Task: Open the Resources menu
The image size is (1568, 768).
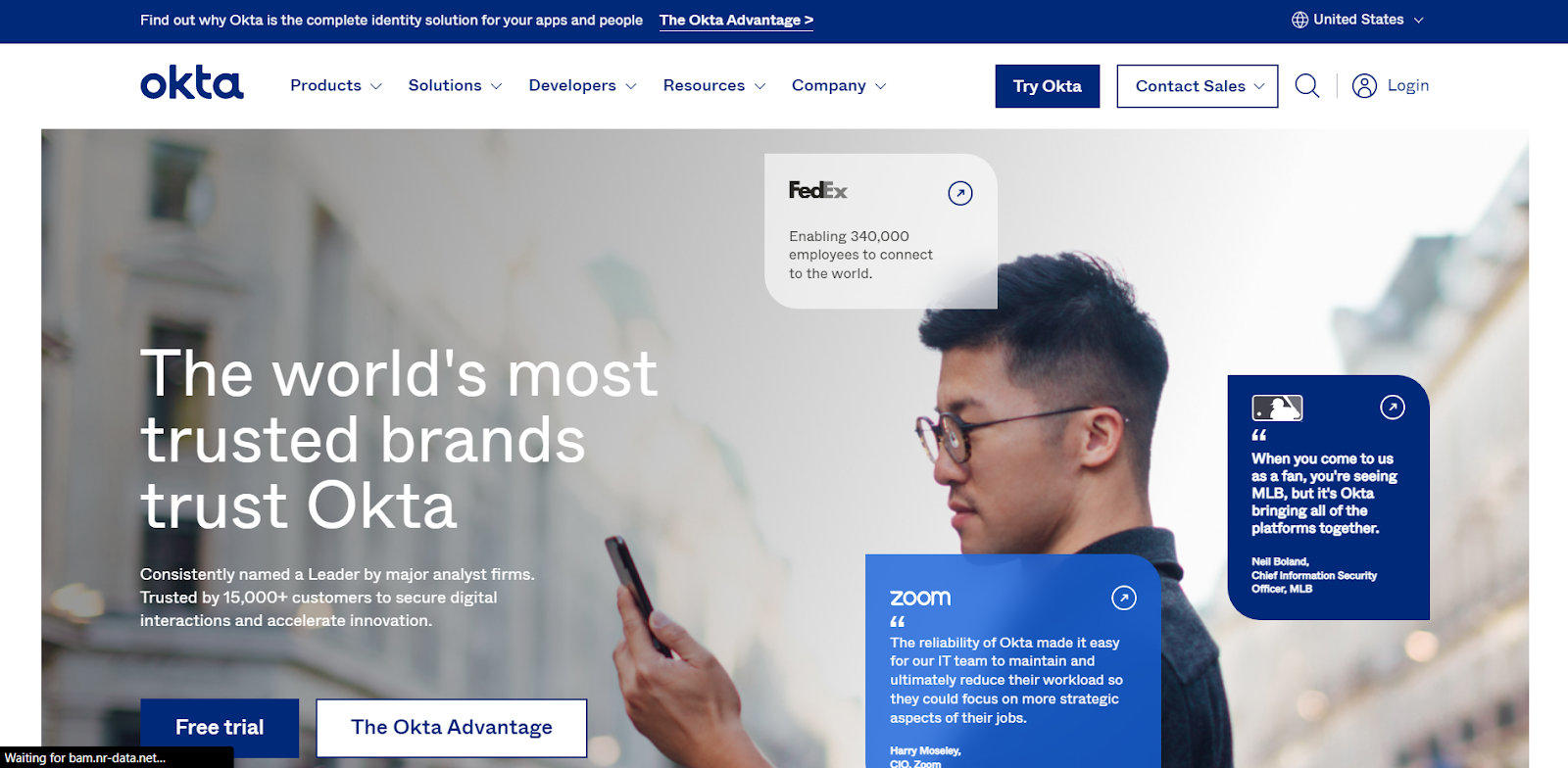Action: [714, 86]
